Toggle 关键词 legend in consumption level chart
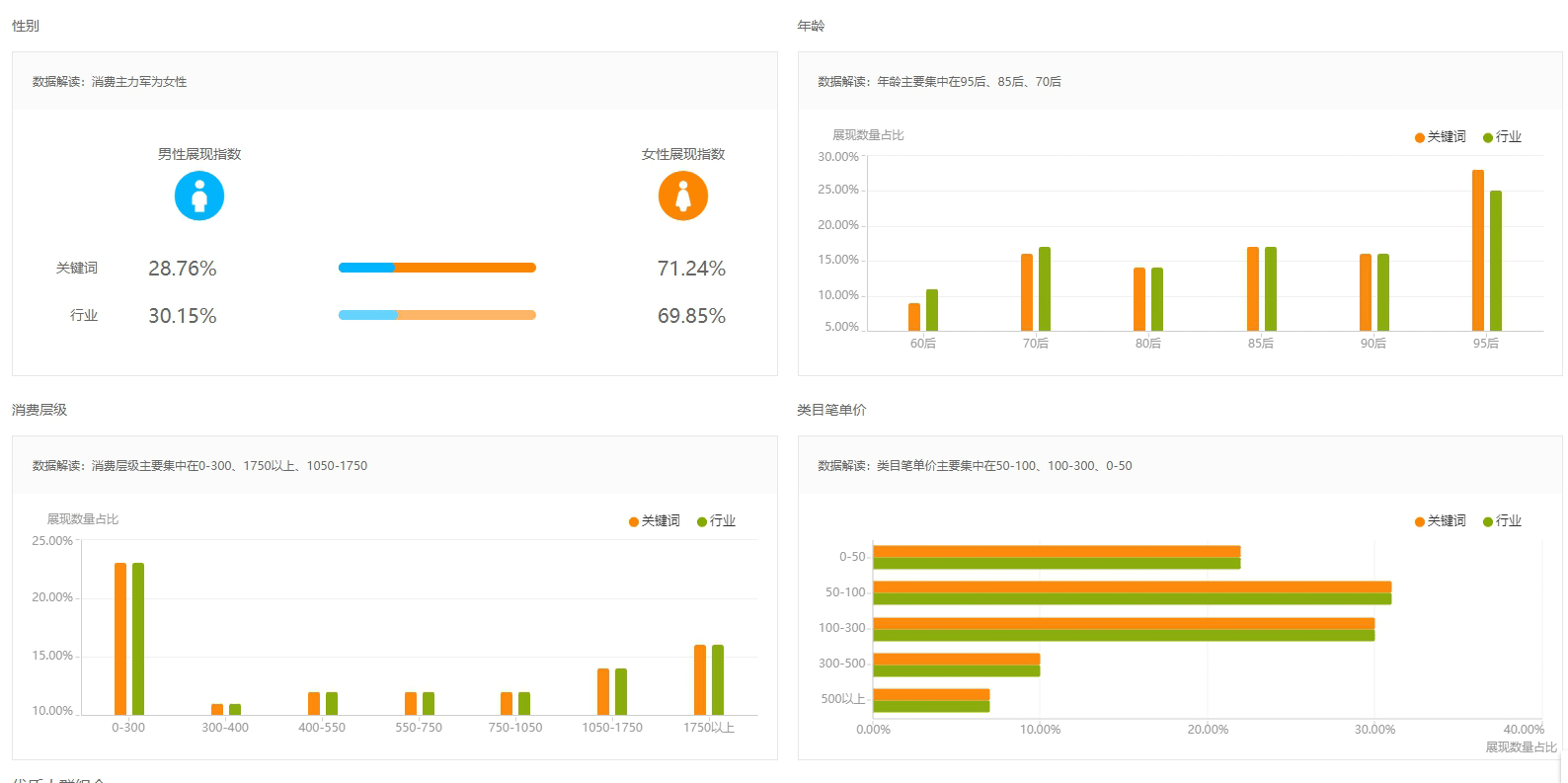This screenshot has height=783, width=1568. pos(654,521)
